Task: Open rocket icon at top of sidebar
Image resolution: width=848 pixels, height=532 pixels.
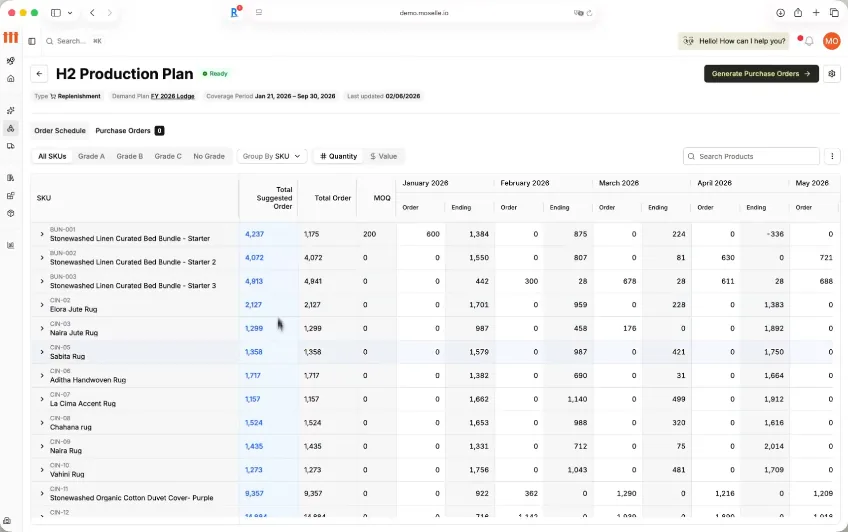Action: click(10, 61)
